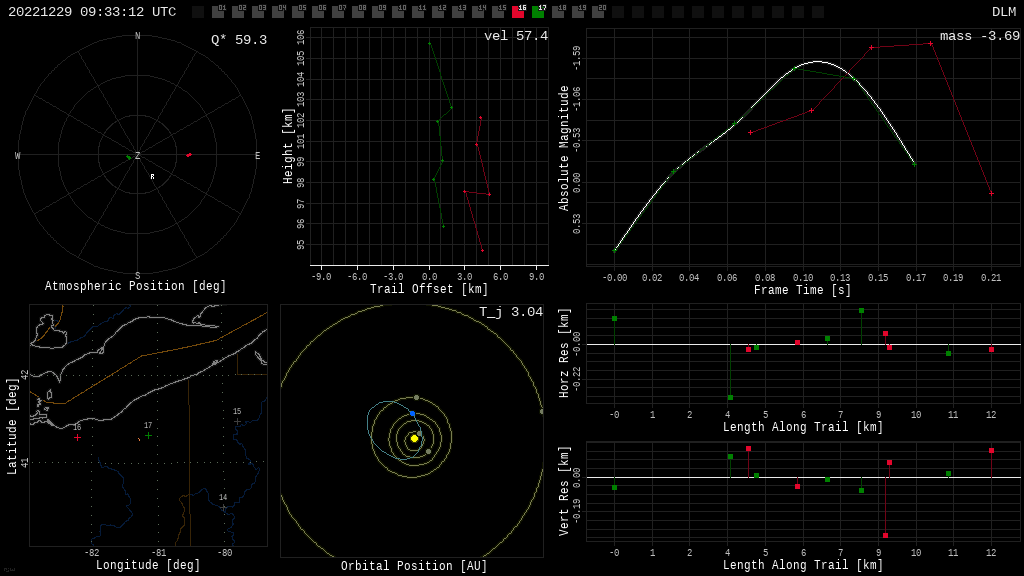Click the W compass label on polar plot
This screenshot has width=1024, height=576.
18,155
